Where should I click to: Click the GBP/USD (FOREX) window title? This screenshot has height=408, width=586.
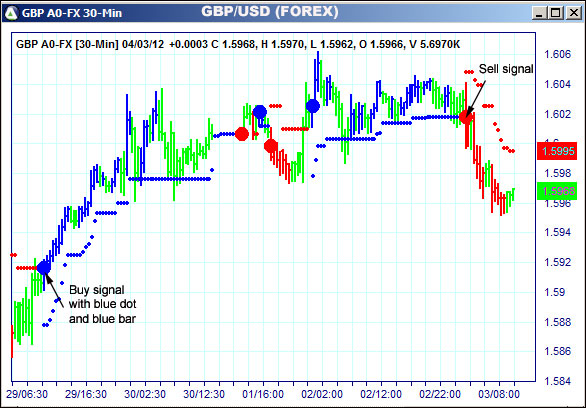pyautogui.click(x=270, y=12)
